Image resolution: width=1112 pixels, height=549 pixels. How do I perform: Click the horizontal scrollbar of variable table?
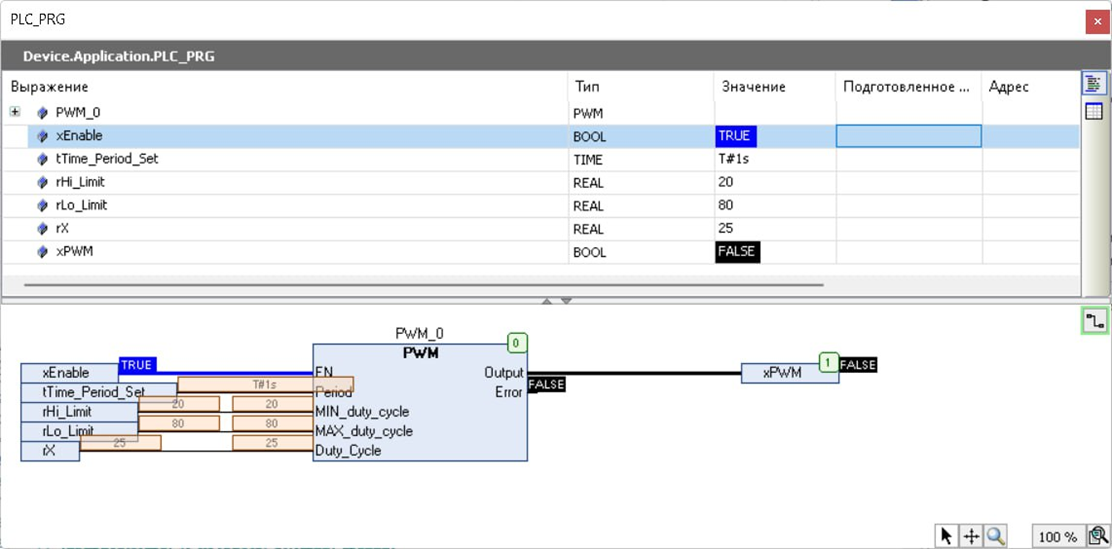pyautogui.click(x=420, y=285)
